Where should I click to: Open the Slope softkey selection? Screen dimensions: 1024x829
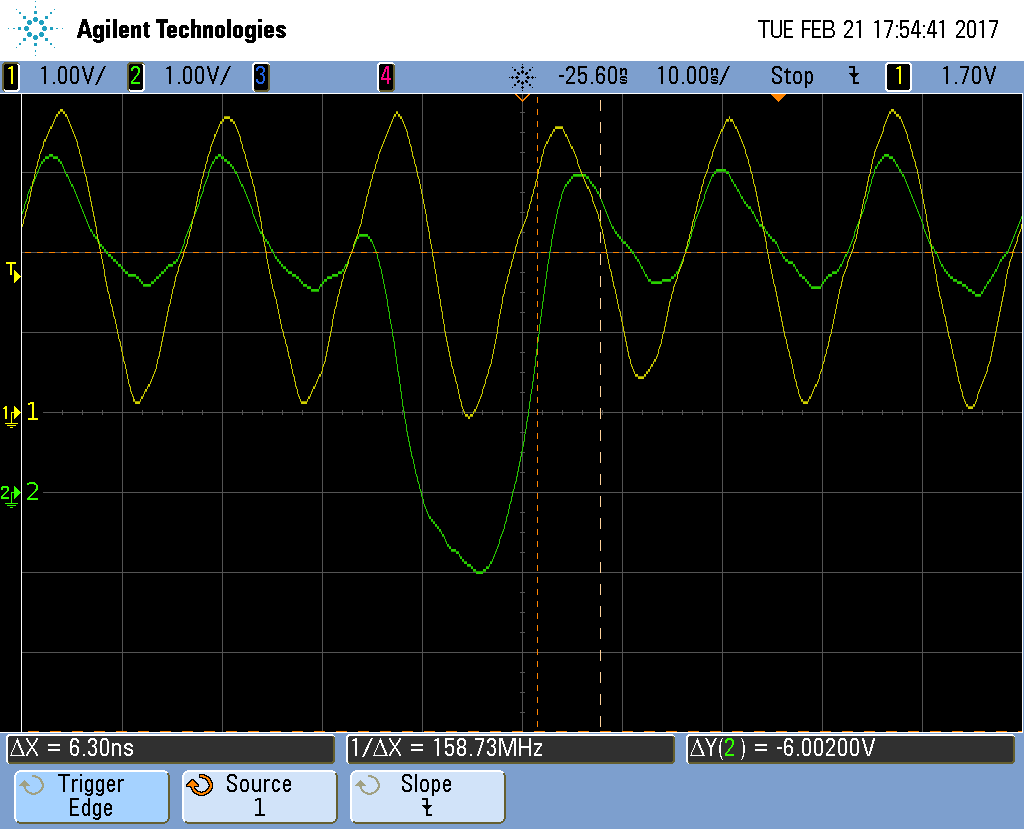tap(427, 796)
